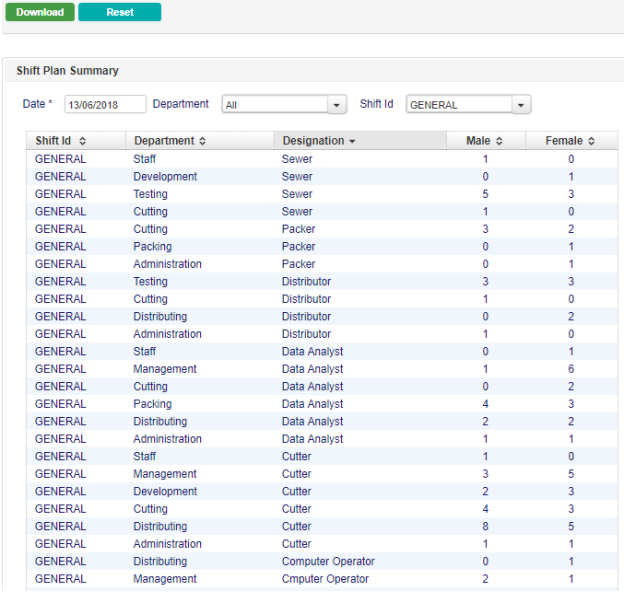The width and height of the screenshot is (624, 592).
Task: Click the green Download button
Action: (x=40, y=12)
